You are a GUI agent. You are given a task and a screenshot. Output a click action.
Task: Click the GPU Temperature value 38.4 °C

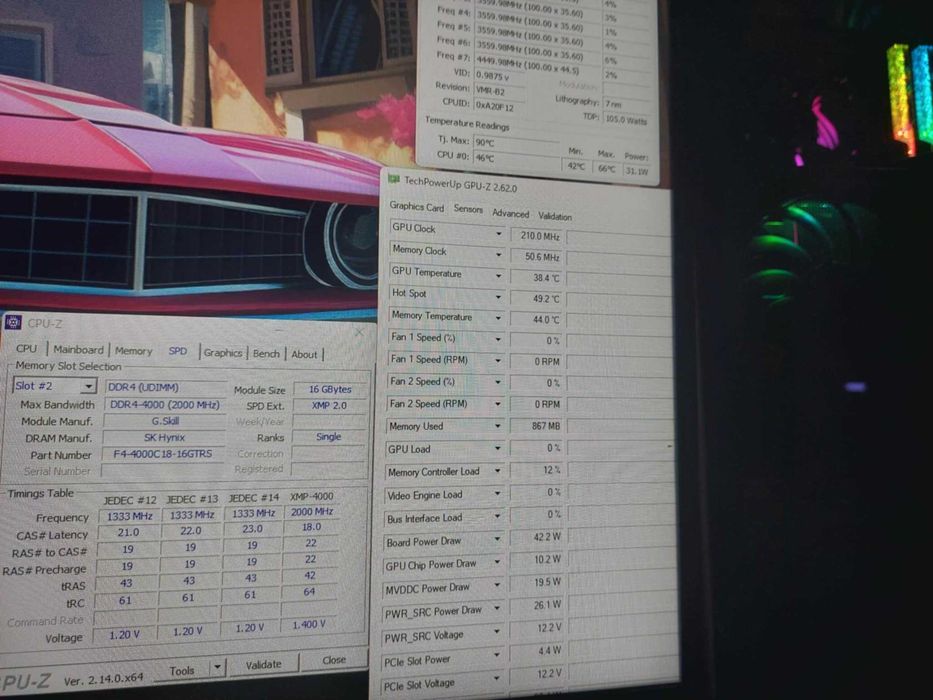click(x=537, y=278)
